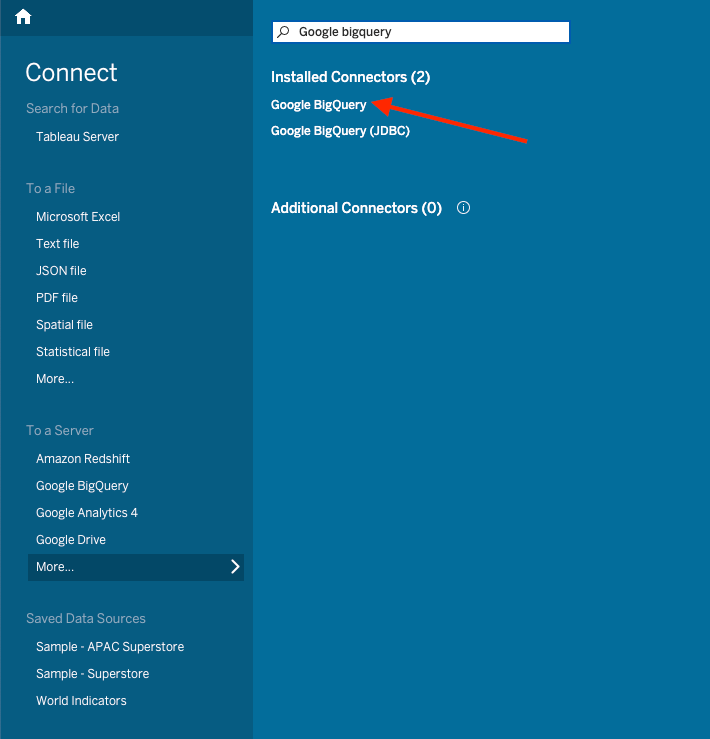Choose Google BigQuery under To a Server

click(x=83, y=486)
